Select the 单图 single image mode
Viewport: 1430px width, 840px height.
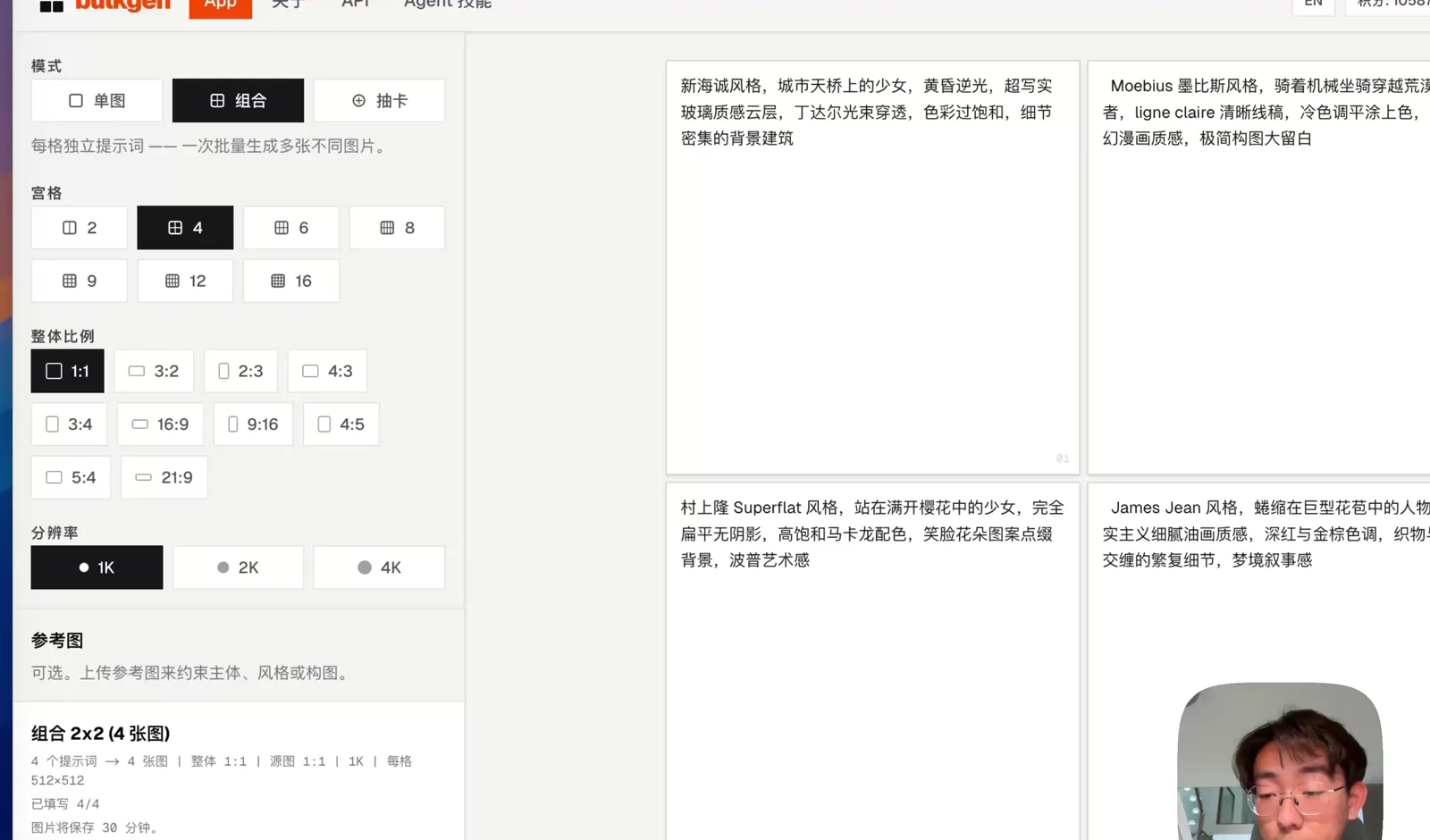97,101
